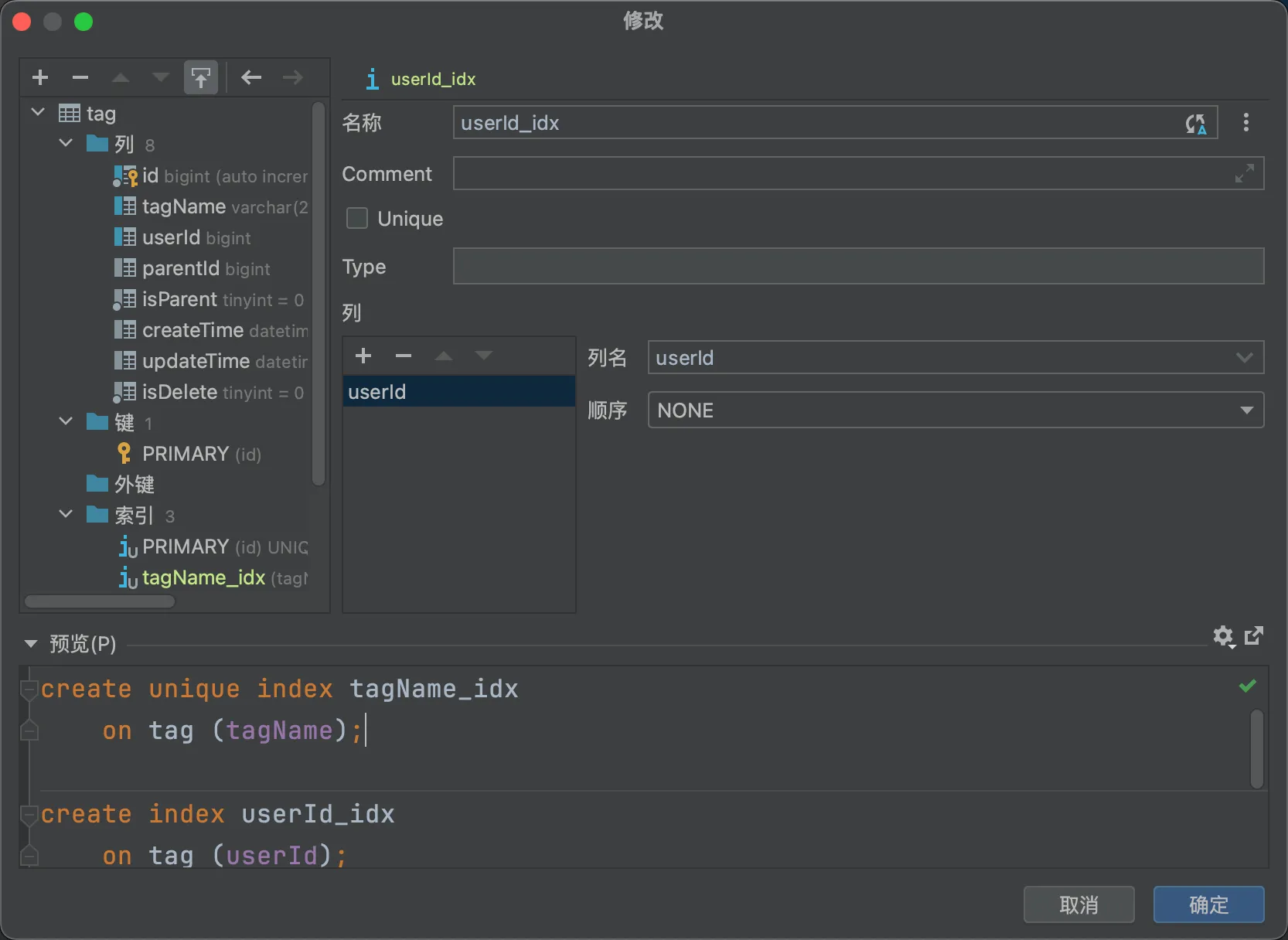The width and height of the screenshot is (1288, 940).
Task: Add a column to the index
Action: coord(363,356)
